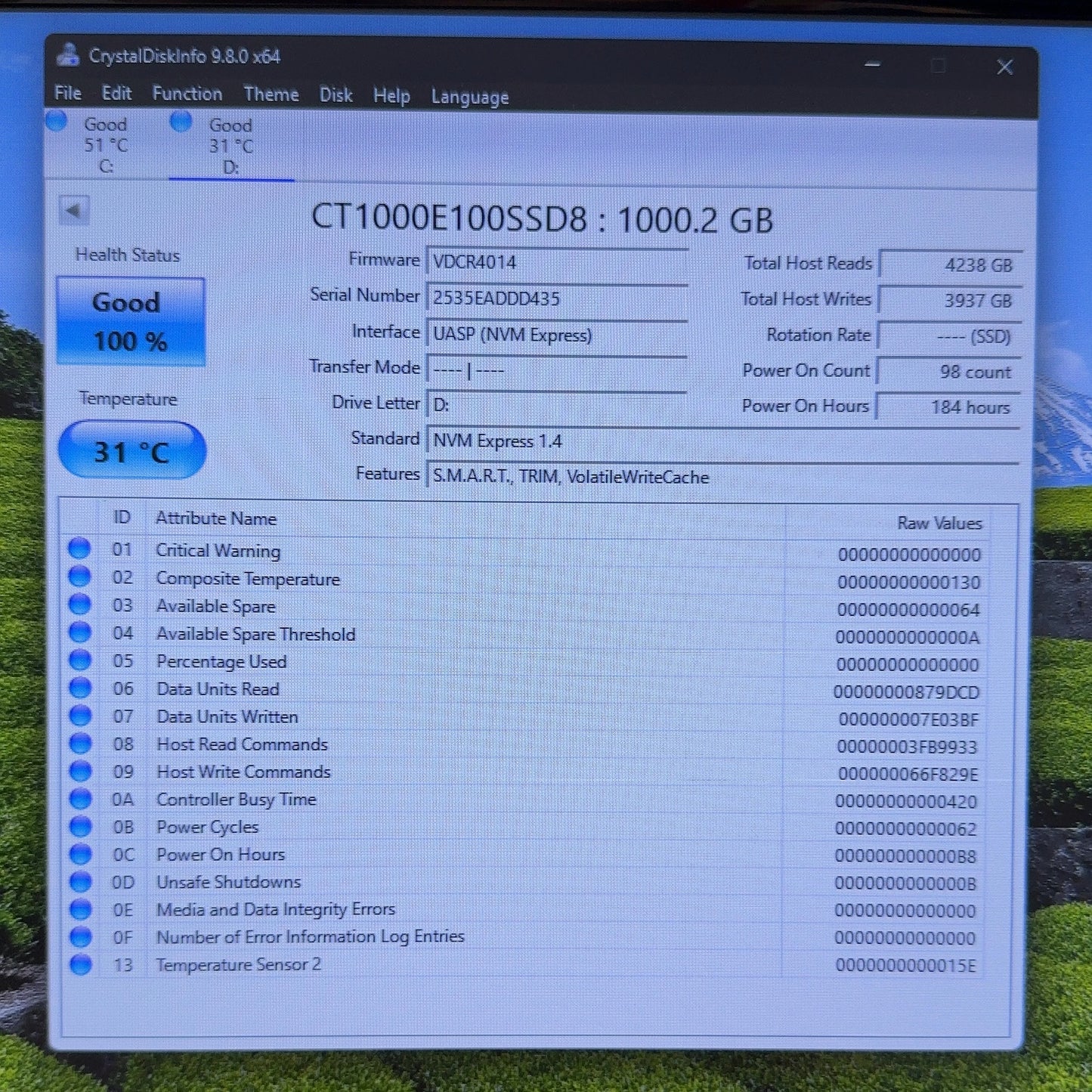
Task: Click Rotation Rate value ---- (SSD)
Action: 950,336
